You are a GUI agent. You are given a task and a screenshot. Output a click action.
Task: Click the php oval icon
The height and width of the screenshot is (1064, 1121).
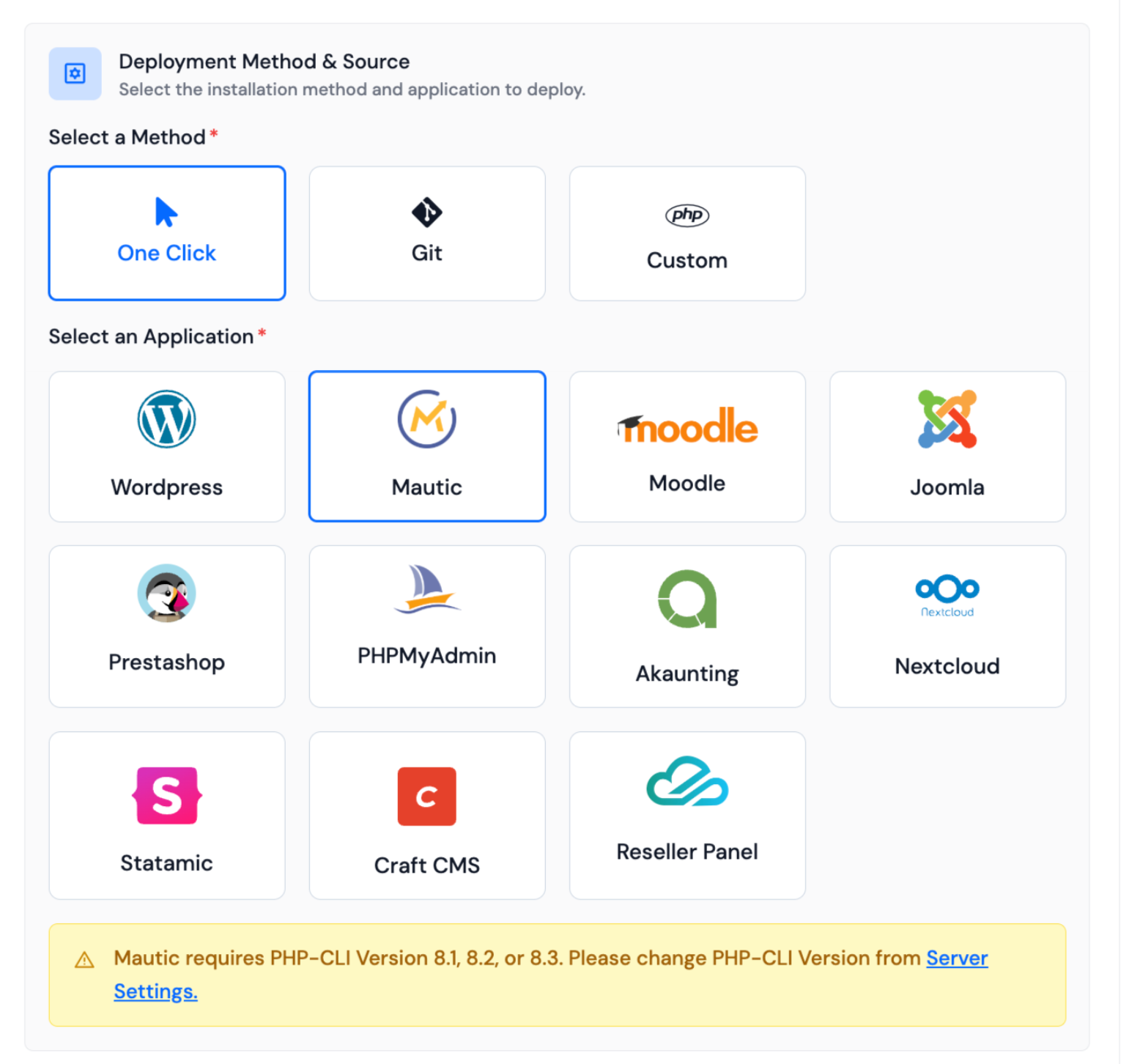coord(687,215)
